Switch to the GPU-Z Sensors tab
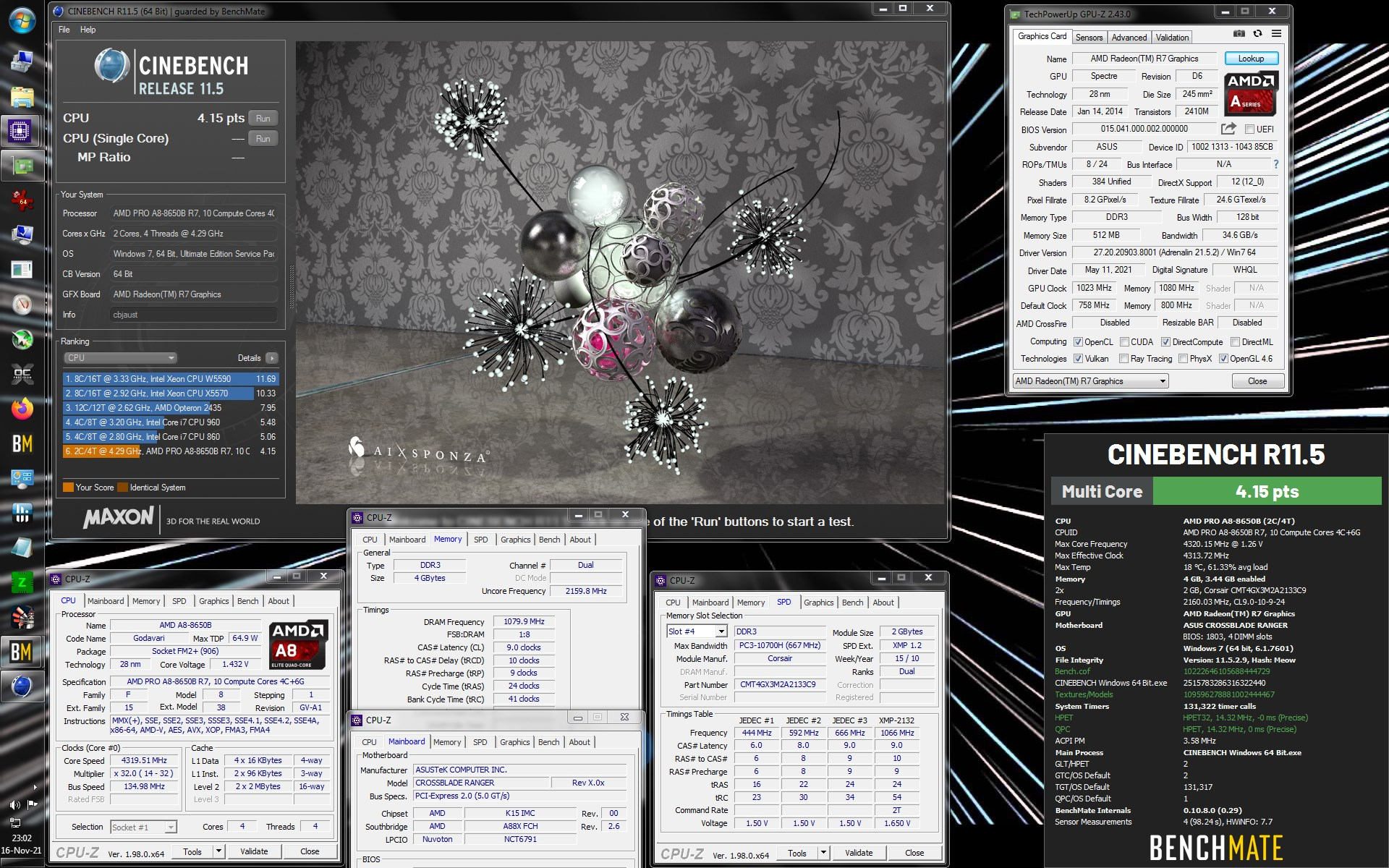This screenshot has height=868, width=1389. pyautogui.click(x=1089, y=38)
